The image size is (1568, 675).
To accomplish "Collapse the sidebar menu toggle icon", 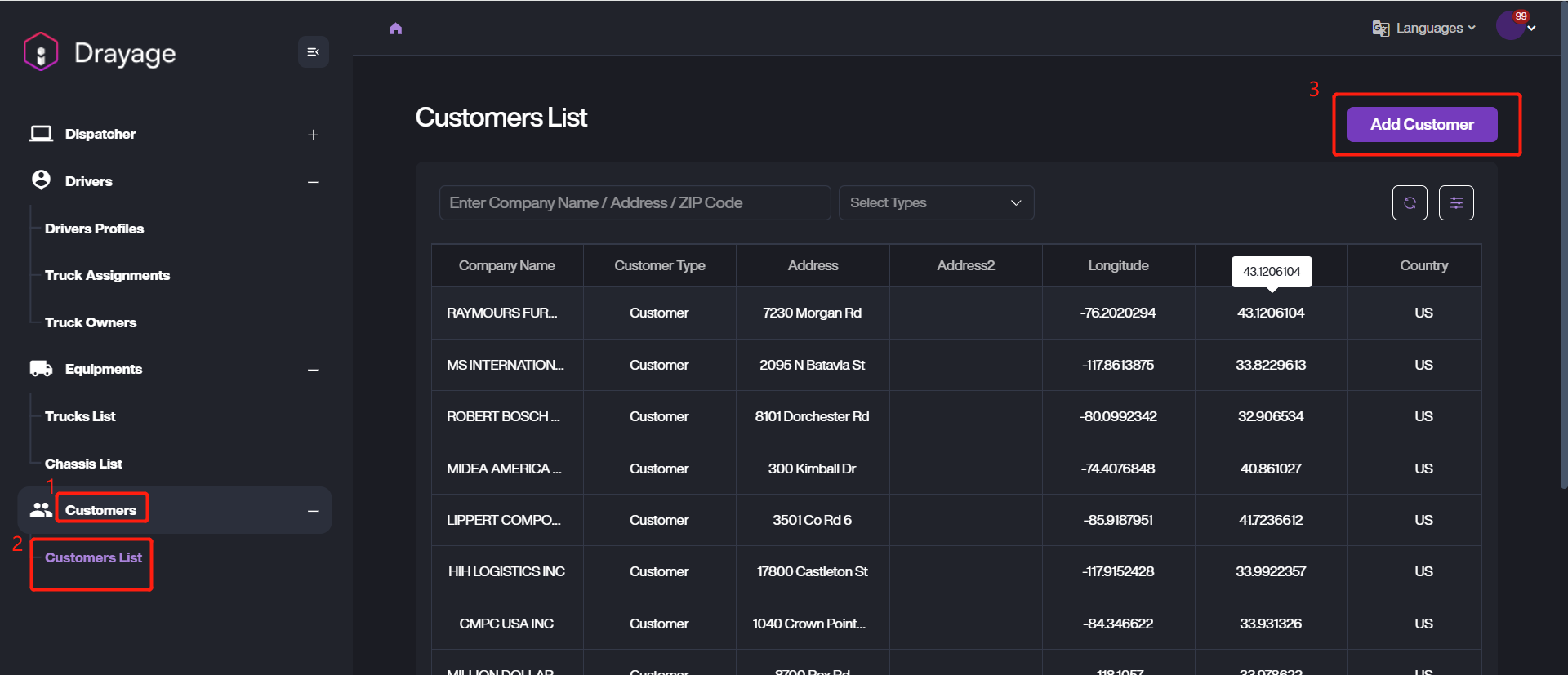I will [313, 52].
